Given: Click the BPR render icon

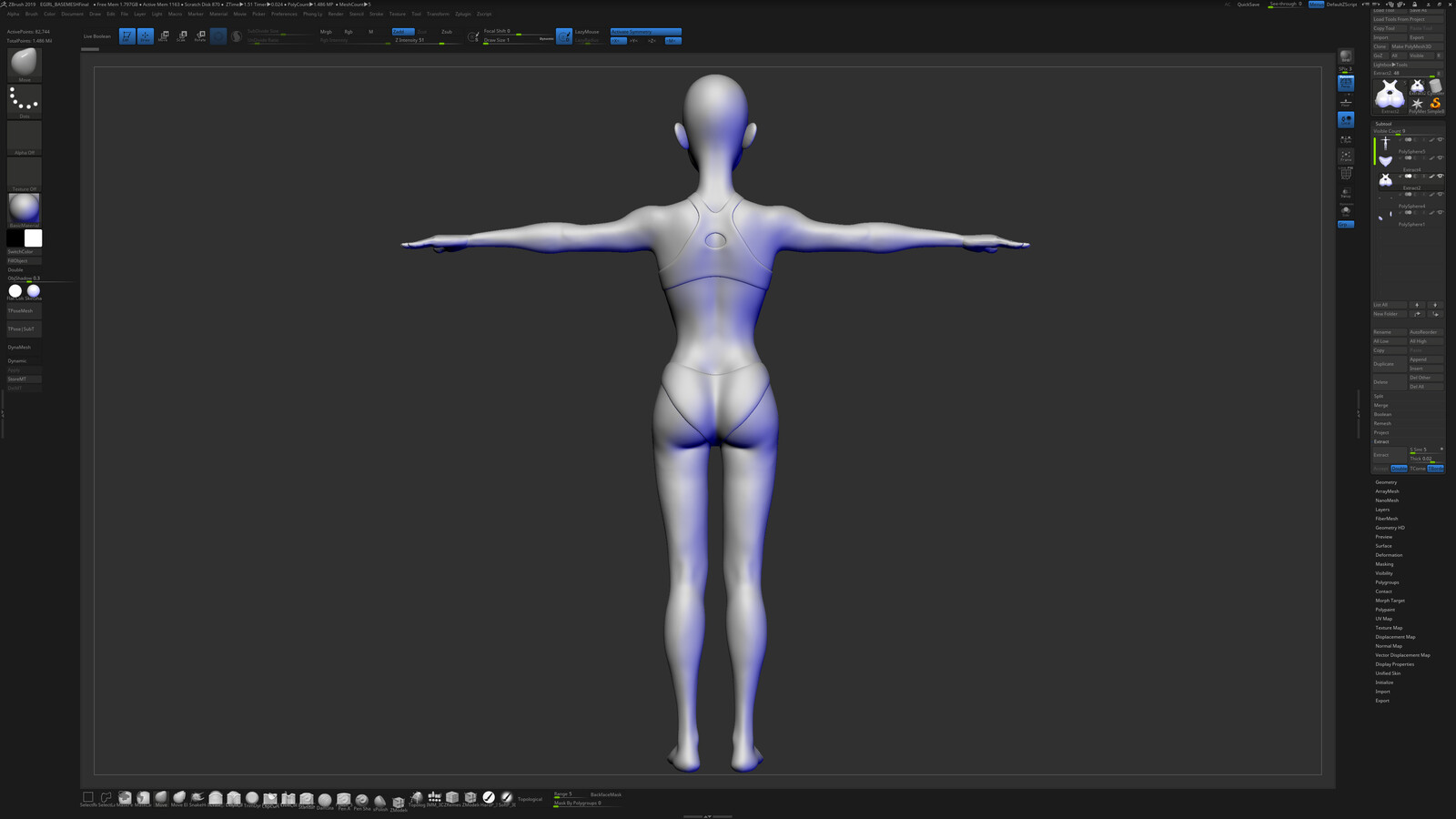Looking at the screenshot, I should pyautogui.click(x=1346, y=57).
